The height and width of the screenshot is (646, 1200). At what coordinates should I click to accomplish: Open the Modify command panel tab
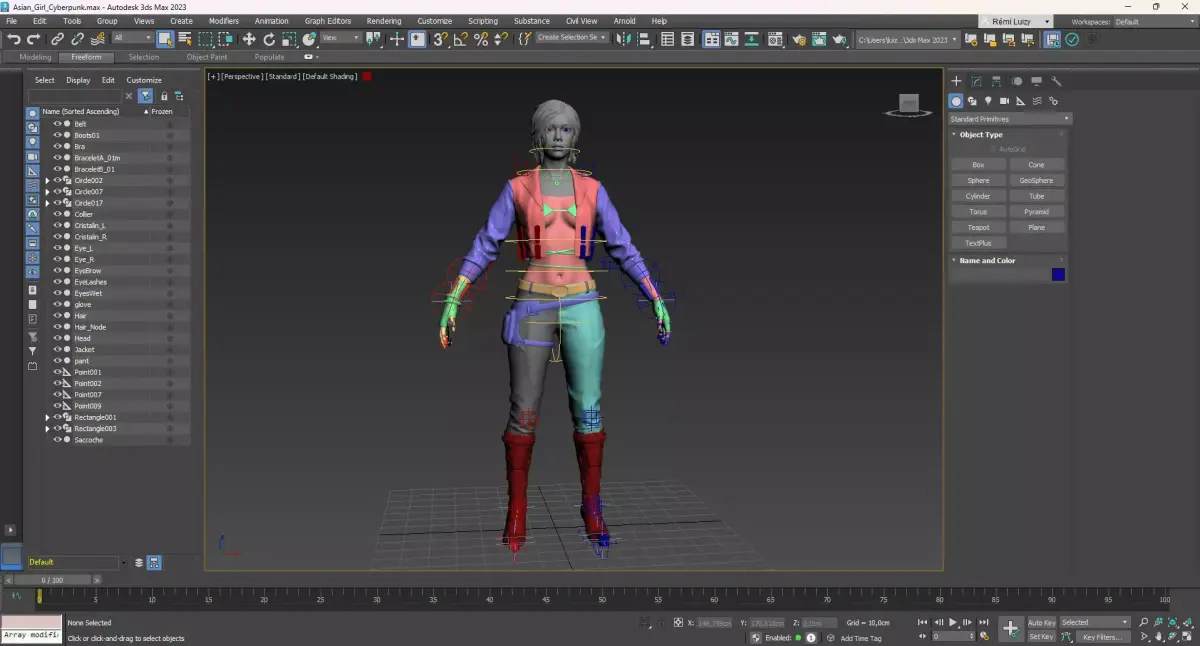tap(976, 81)
